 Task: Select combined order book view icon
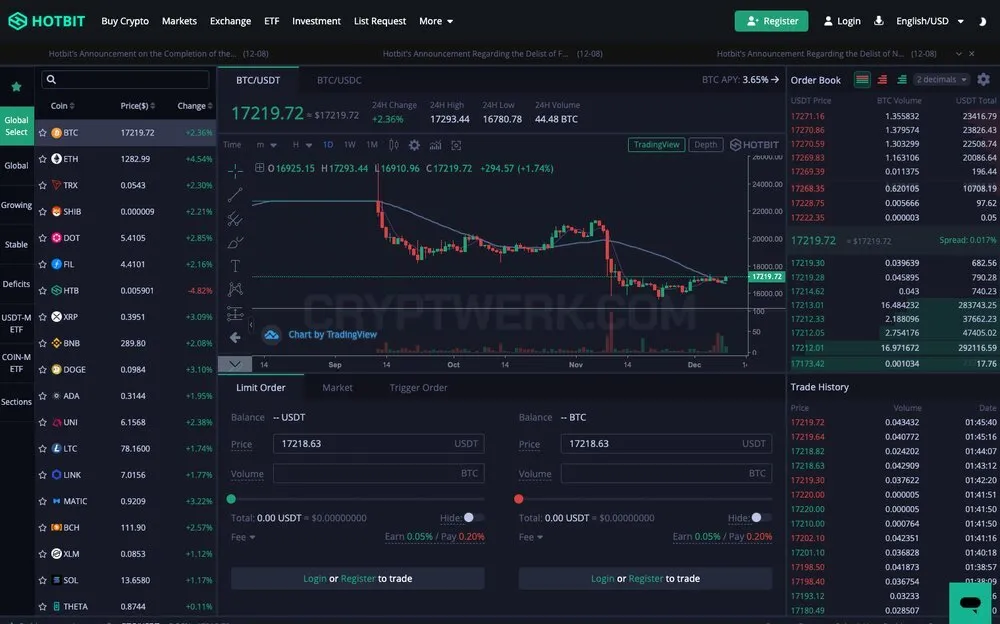862,80
